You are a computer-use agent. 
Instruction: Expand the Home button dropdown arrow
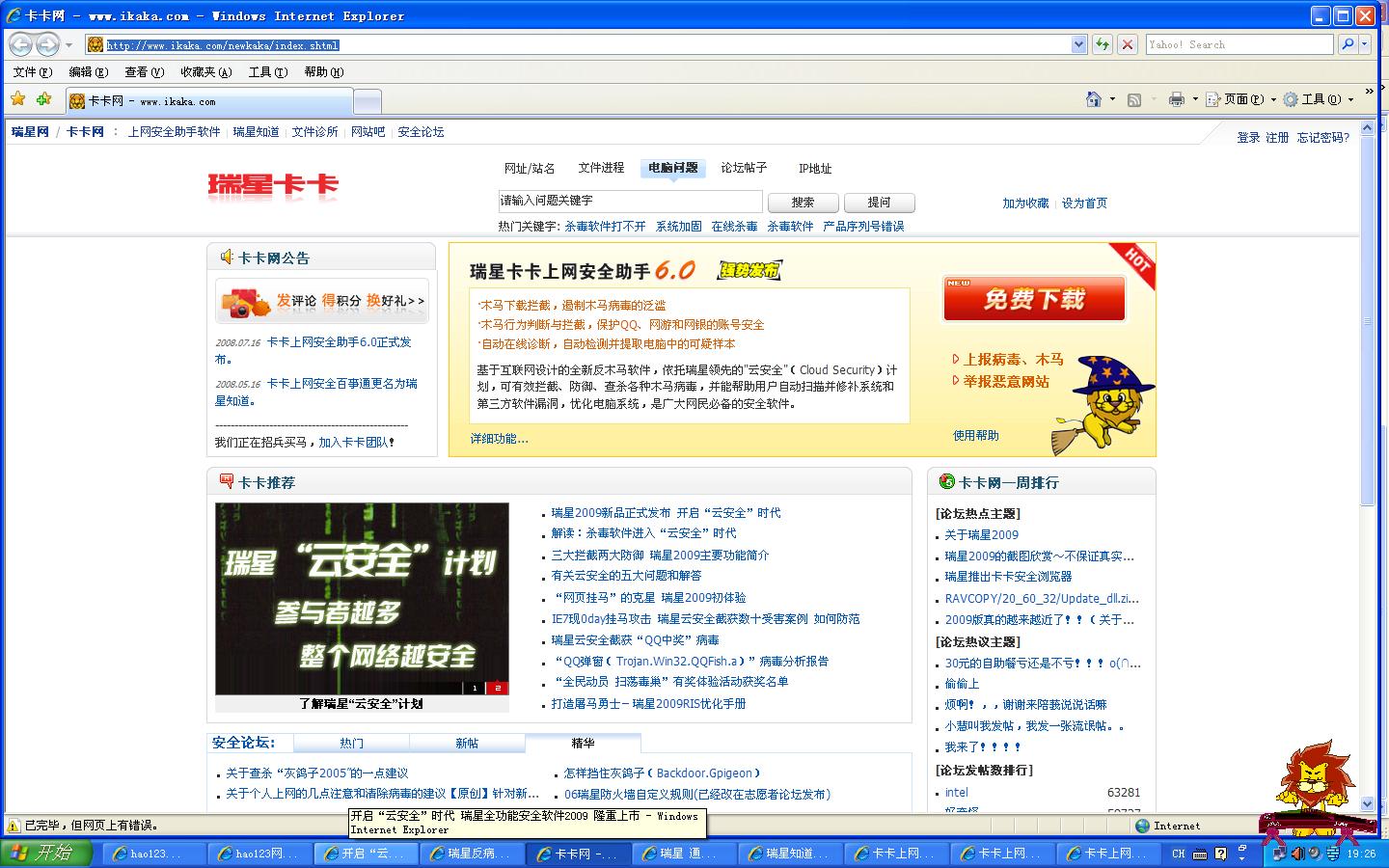(1112, 99)
